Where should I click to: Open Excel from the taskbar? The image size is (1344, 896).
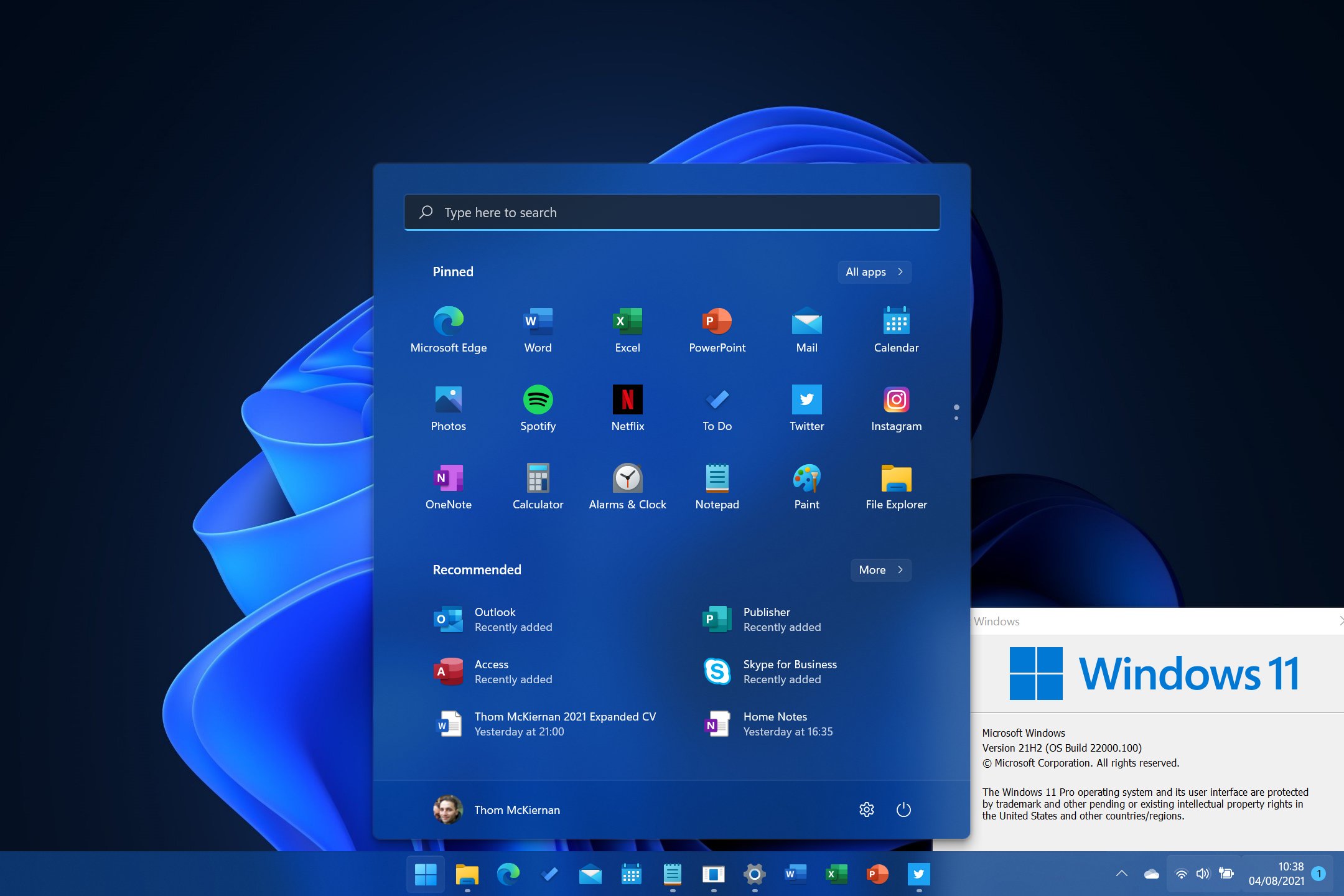(x=836, y=874)
